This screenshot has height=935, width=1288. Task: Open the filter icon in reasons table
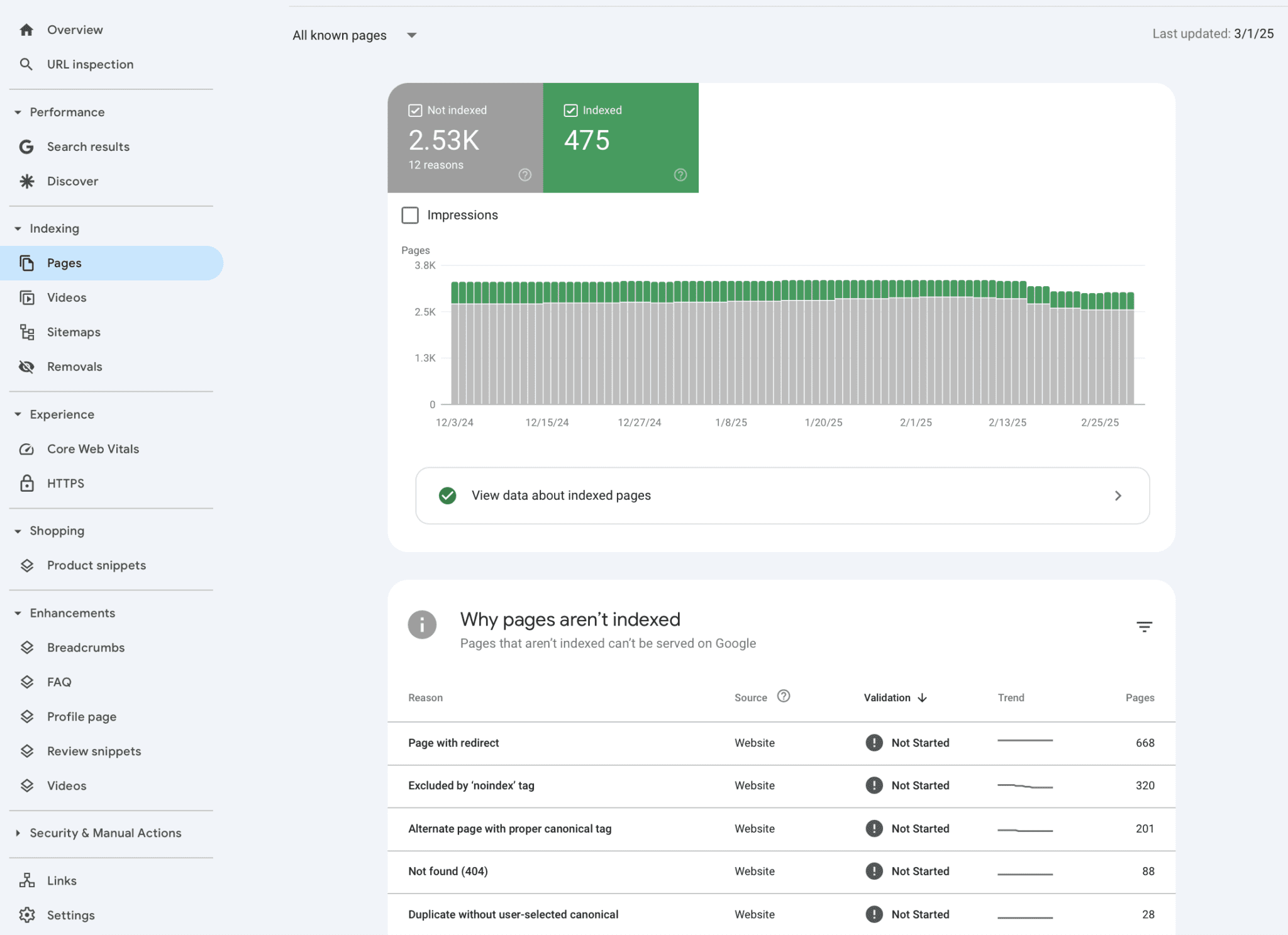pyautogui.click(x=1144, y=627)
